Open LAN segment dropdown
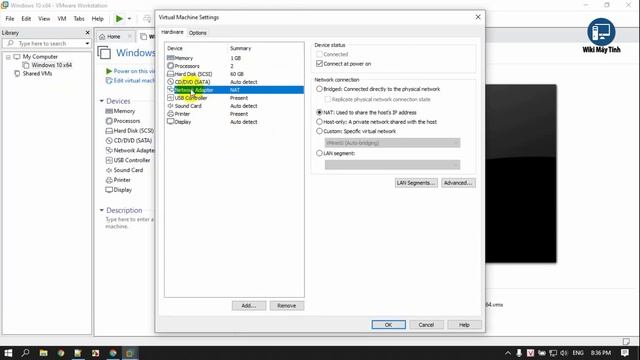The height and width of the screenshot is (360, 640). [x=392, y=164]
